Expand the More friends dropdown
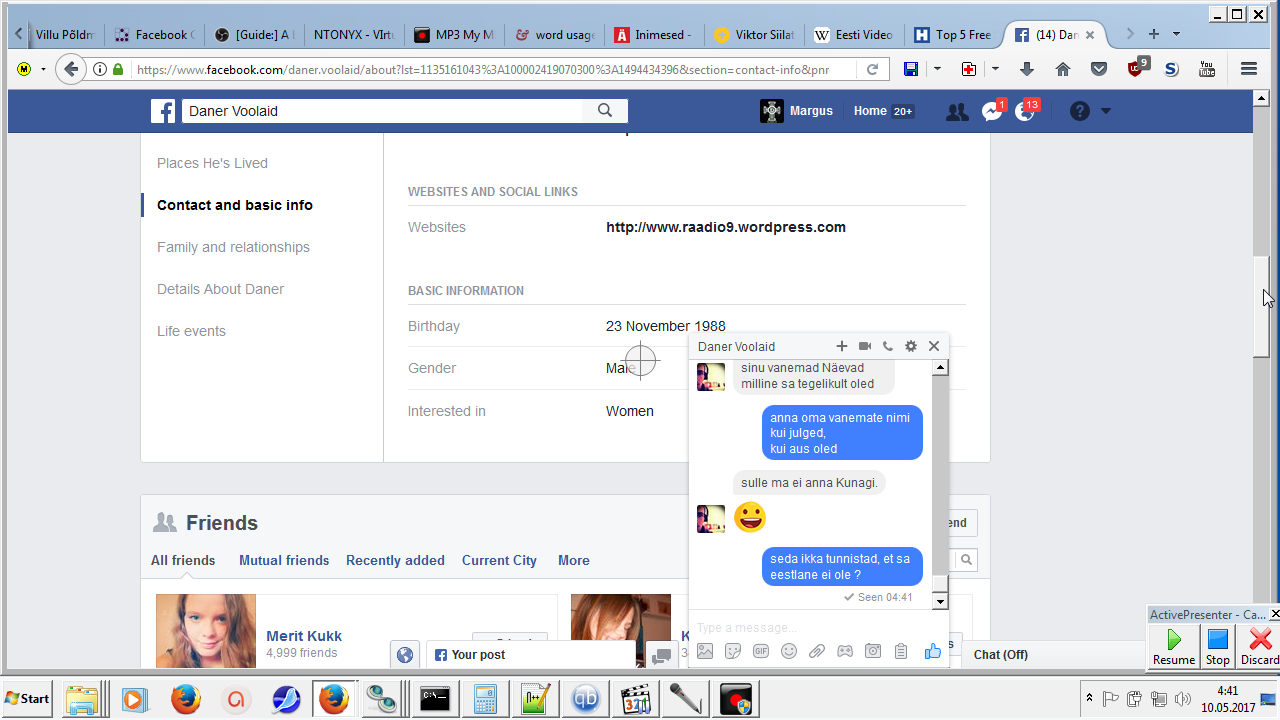Screen dimensions: 1280x720 click(x=574, y=560)
